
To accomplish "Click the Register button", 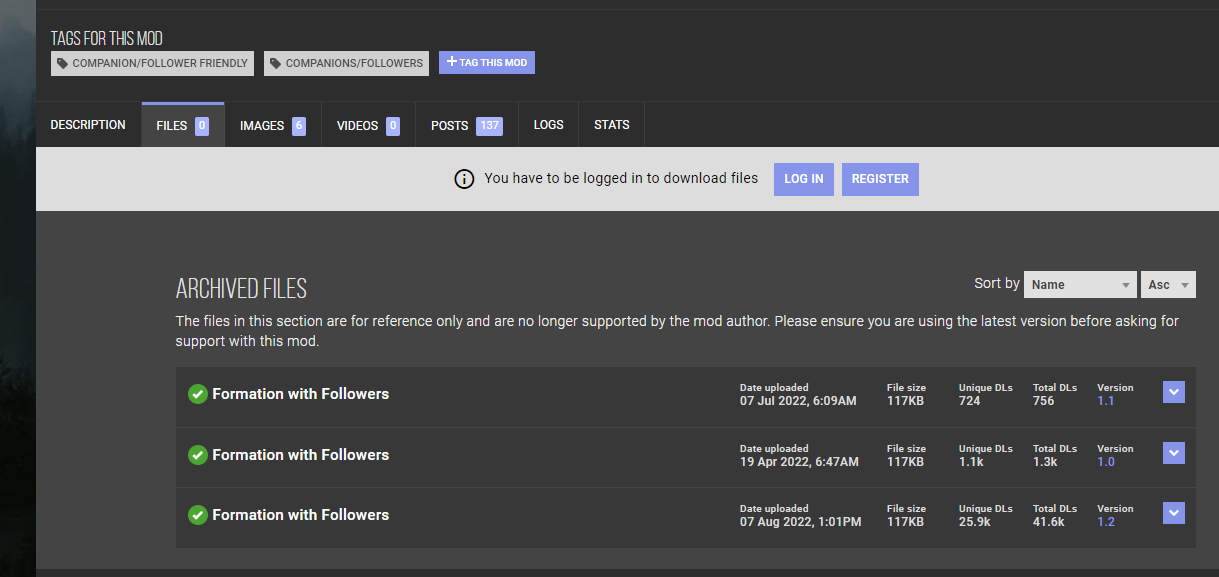I will coord(880,179).
